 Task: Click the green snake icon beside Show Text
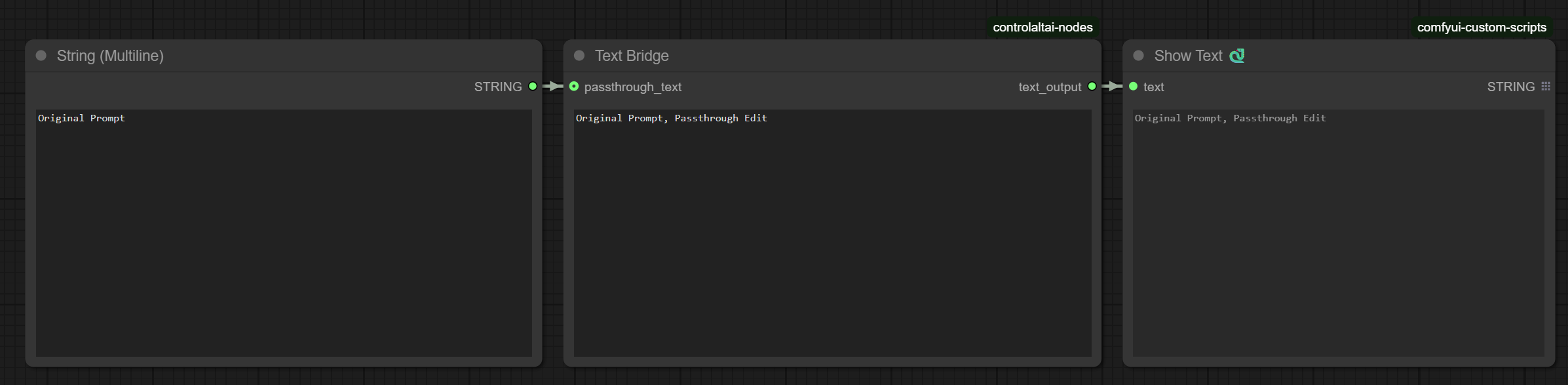(1237, 56)
